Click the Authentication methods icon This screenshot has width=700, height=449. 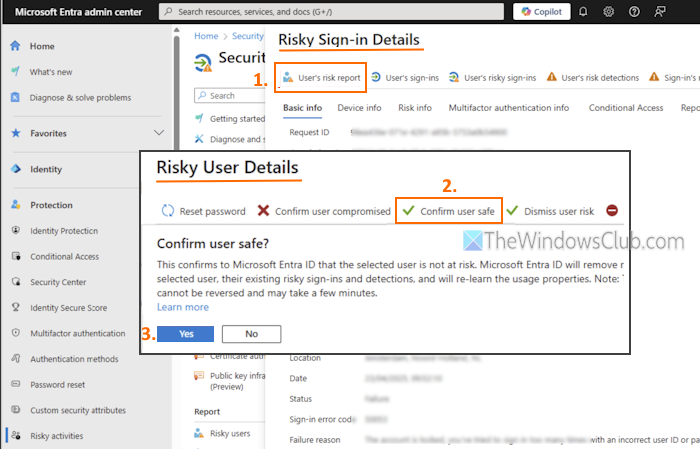(16, 358)
